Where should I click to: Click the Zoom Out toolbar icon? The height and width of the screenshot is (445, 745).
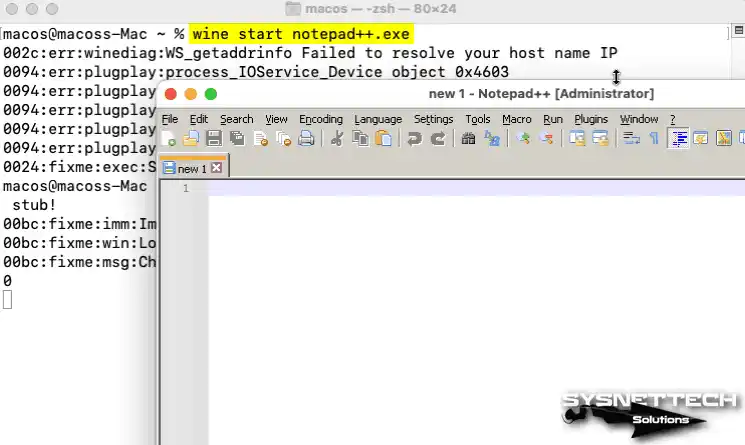tap(546, 139)
